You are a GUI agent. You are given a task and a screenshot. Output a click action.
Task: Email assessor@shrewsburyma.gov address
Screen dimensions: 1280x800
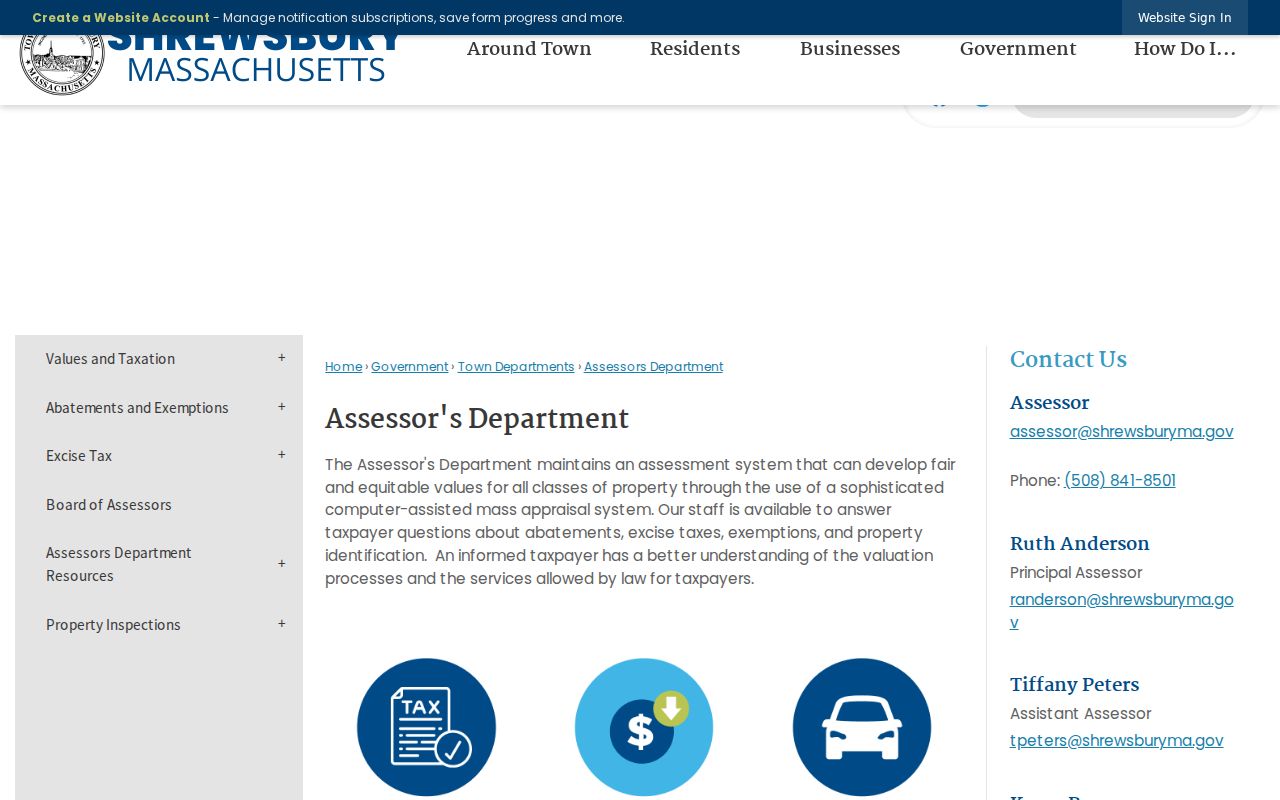[1121, 432]
